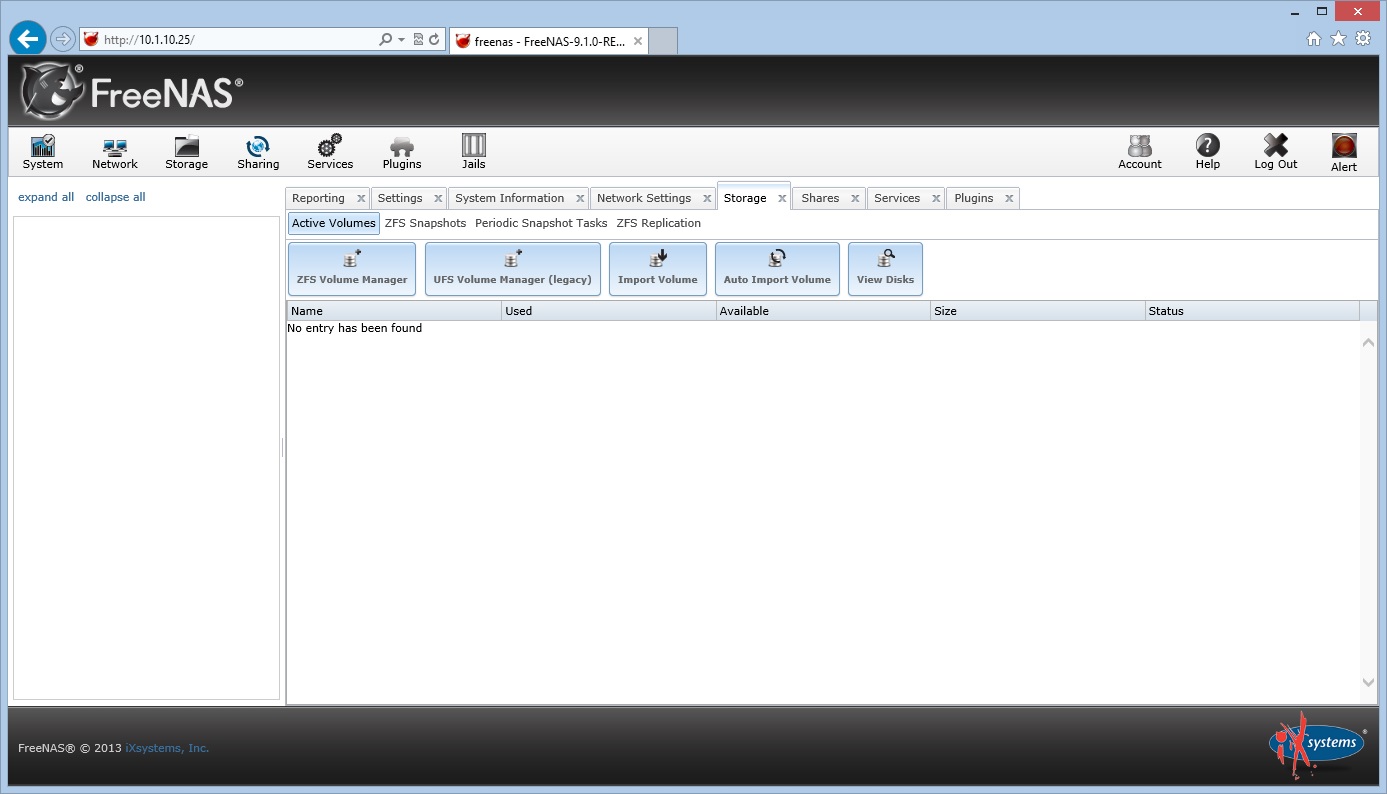The height and width of the screenshot is (794, 1387).
Task: Go back with the browser back arrow
Action: pos(28,39)
